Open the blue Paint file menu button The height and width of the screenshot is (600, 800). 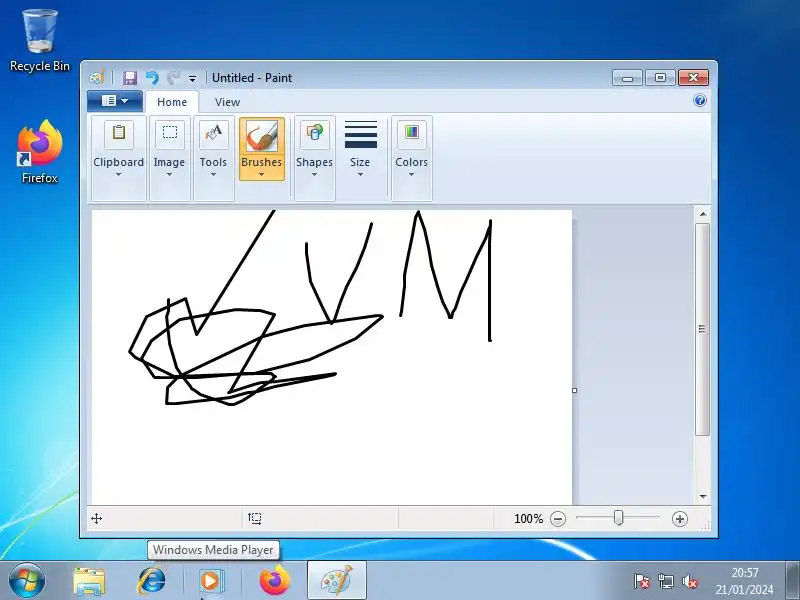click(x=115, y=101)
